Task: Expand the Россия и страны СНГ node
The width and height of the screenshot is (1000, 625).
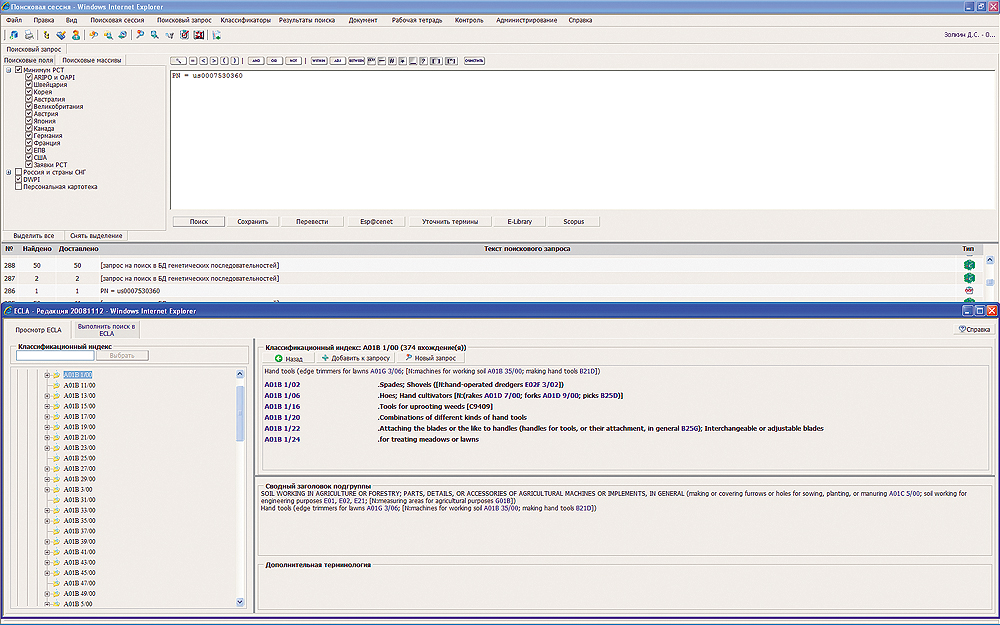Action: point(8,172)
